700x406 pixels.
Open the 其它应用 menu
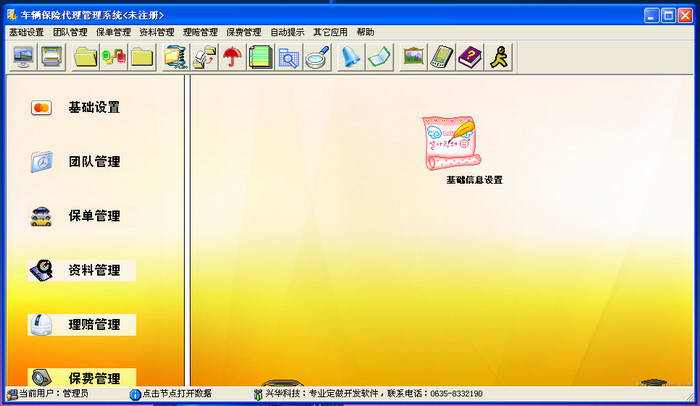(x=330, y=32)
